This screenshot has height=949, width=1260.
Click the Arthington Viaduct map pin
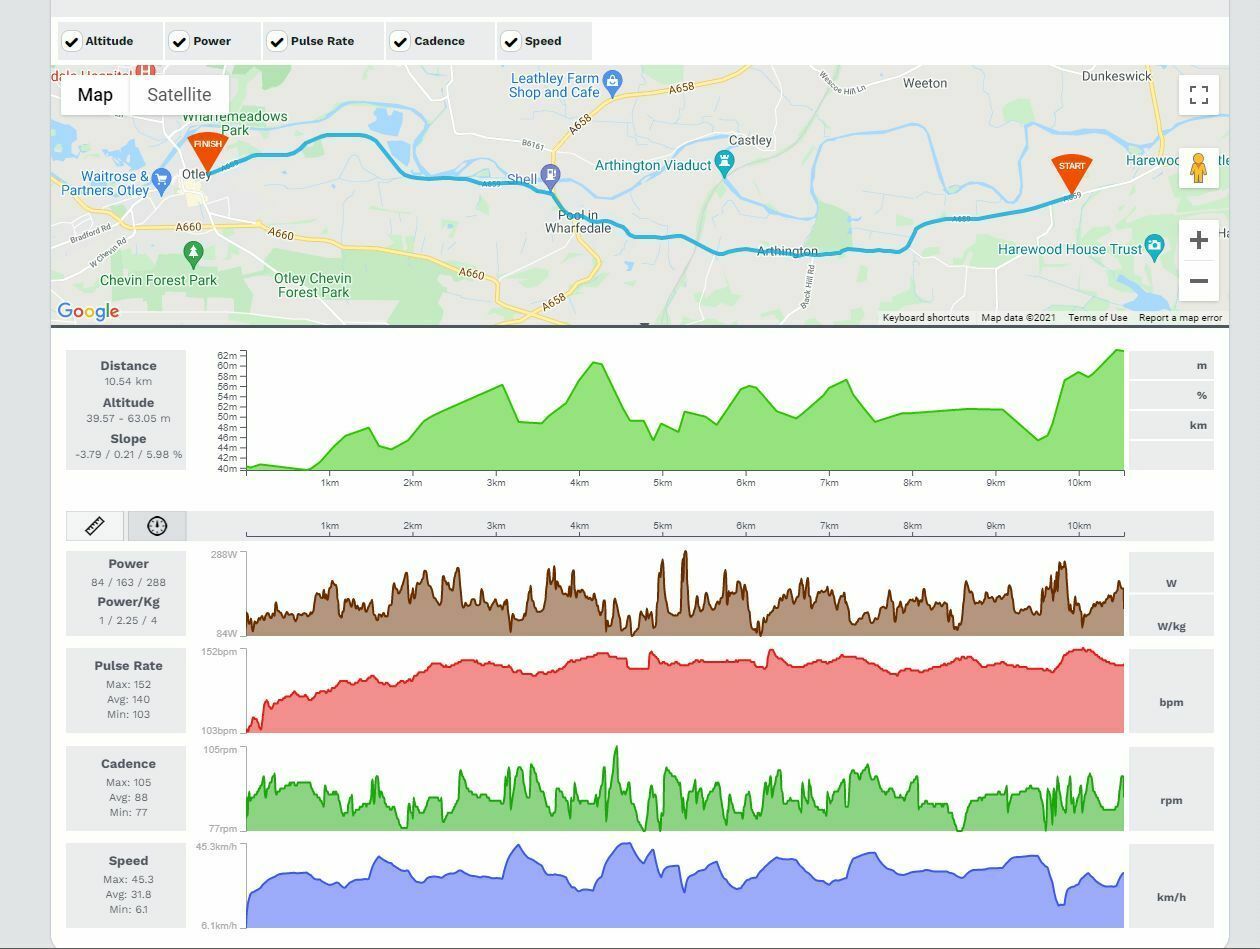725,162
